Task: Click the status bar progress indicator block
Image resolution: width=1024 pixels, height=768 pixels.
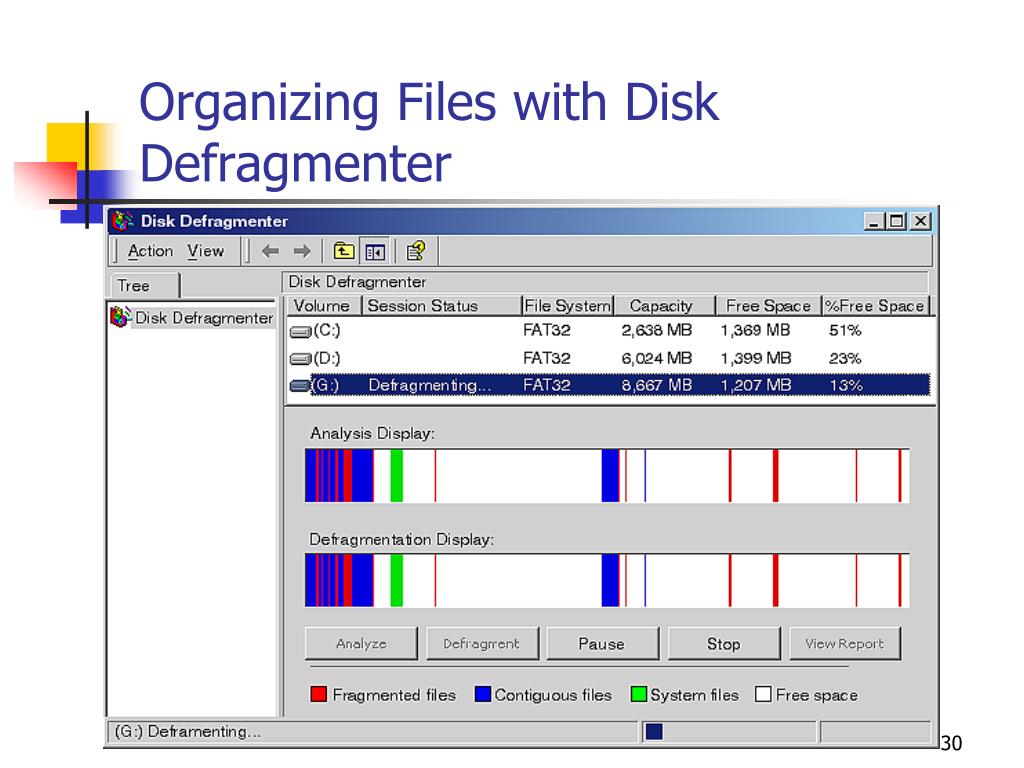Action: point(654,731)
